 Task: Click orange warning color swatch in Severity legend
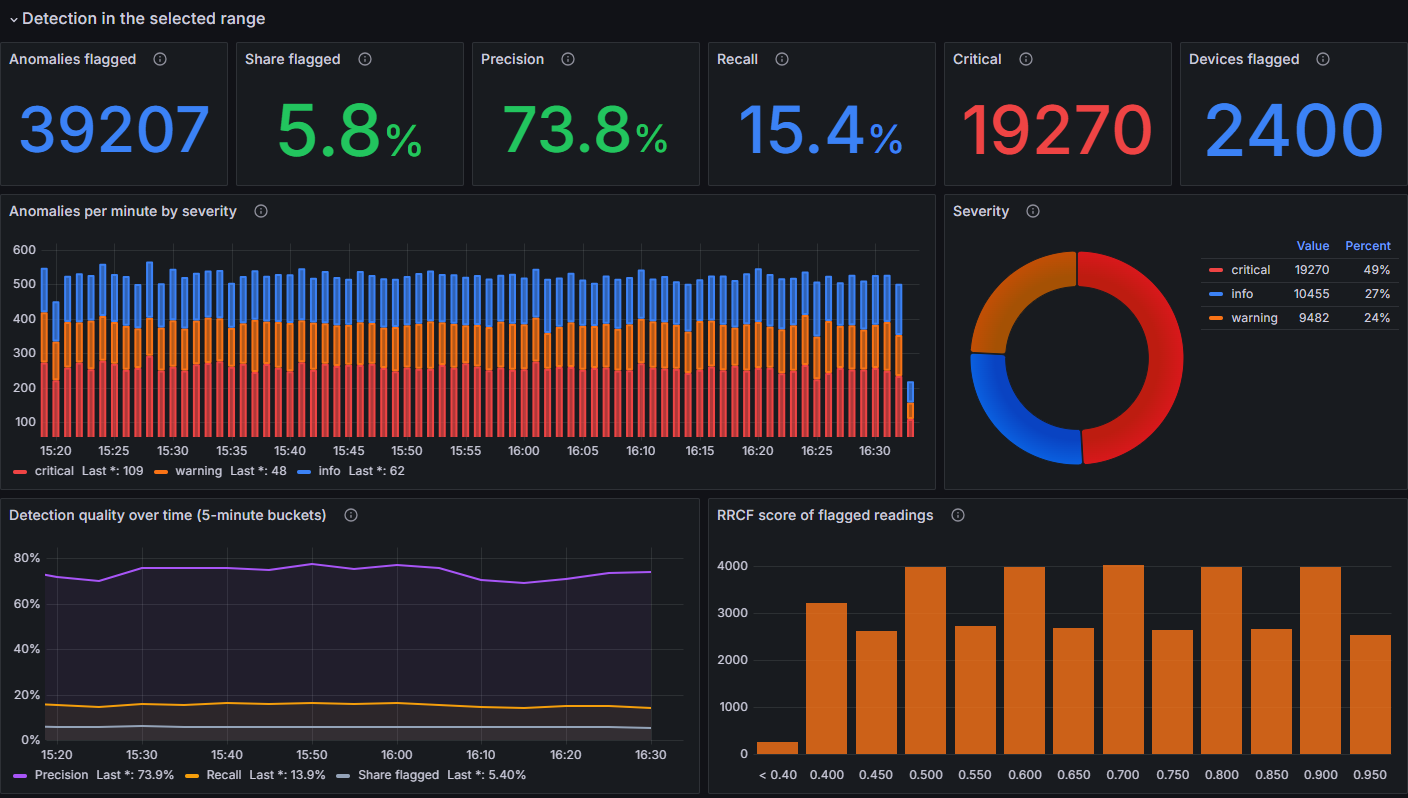pos(1216,318)
